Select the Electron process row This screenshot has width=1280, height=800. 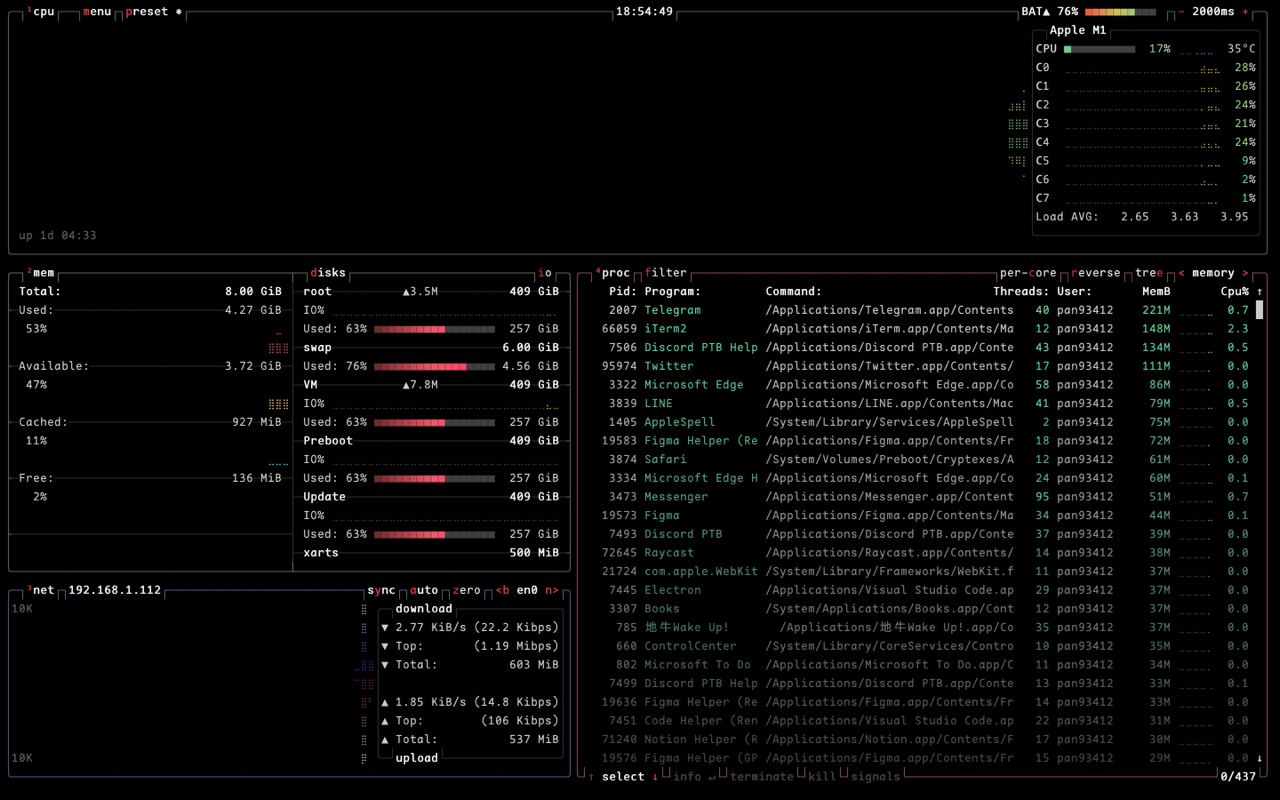(925, 590)
